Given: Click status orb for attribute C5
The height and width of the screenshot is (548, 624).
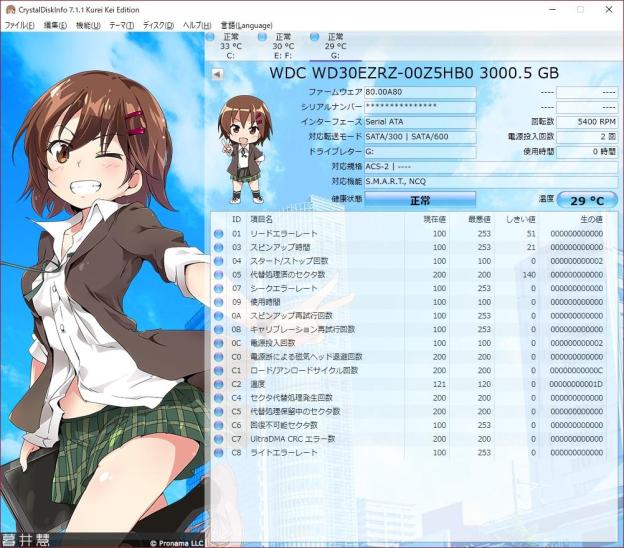Looking at the screenshot, I should point(218,411).
